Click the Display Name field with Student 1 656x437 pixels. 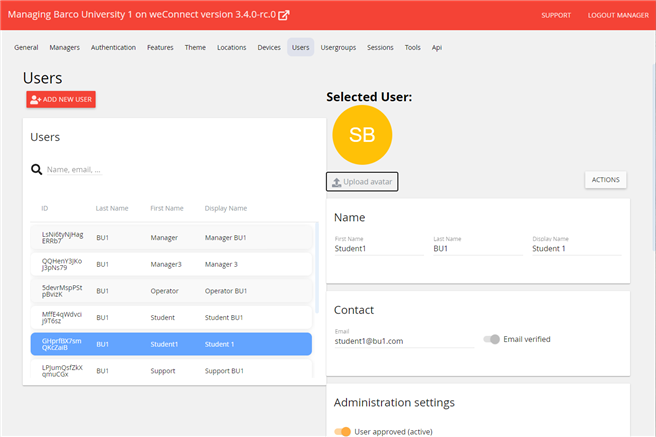pyautogui.click(x=575, y=249)
